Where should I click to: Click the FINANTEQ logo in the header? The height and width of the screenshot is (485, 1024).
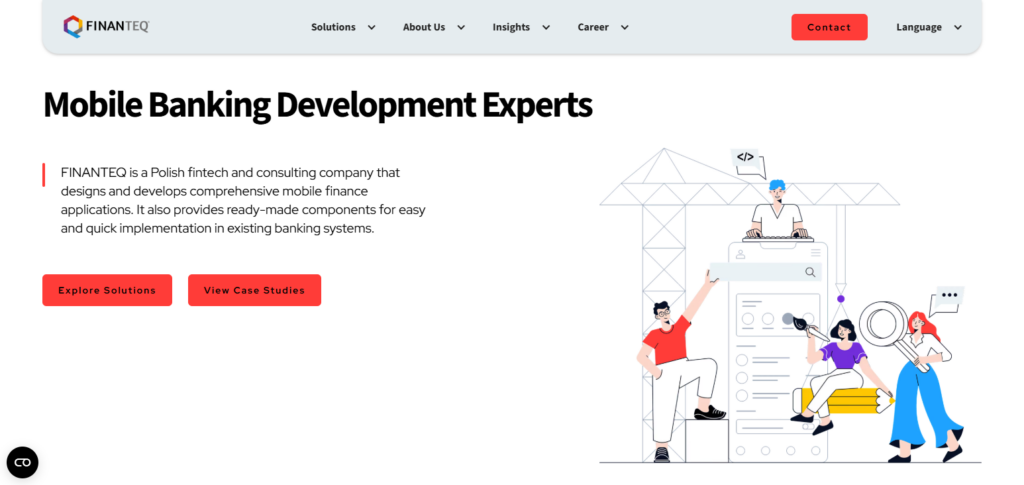pos(106,27)
